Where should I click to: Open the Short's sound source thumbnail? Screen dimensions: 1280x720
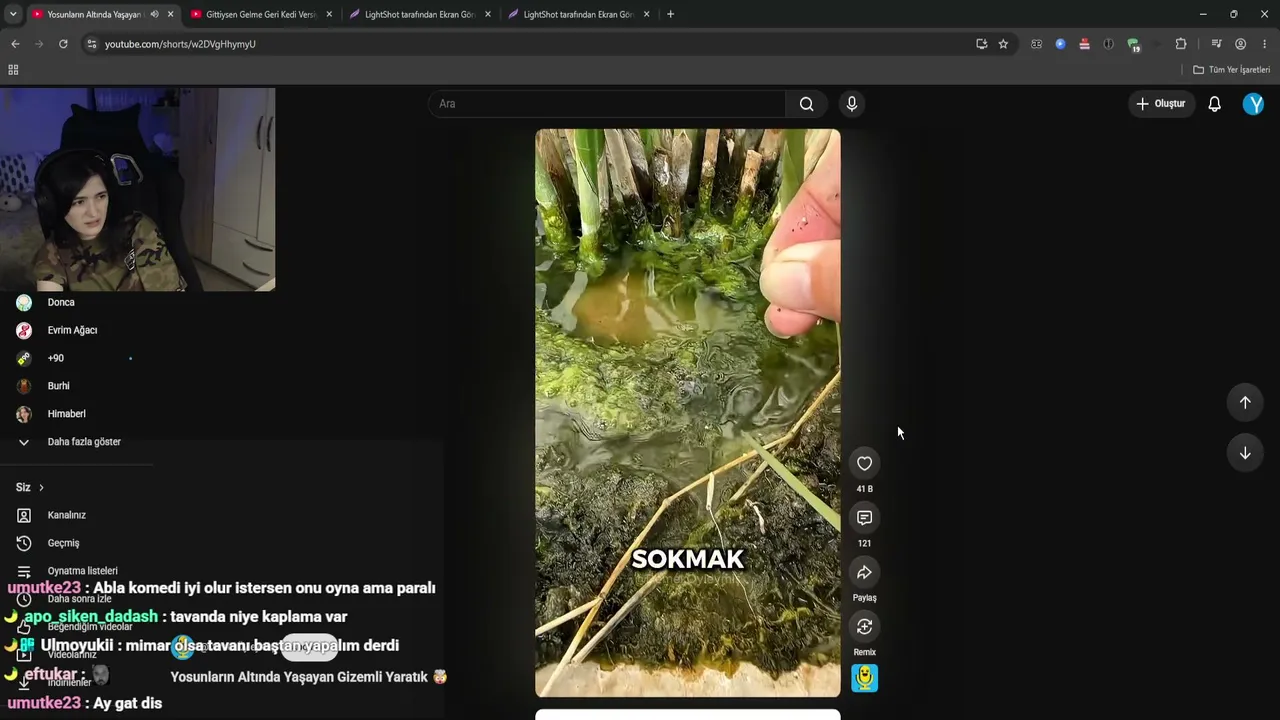[x=864, y=678]
